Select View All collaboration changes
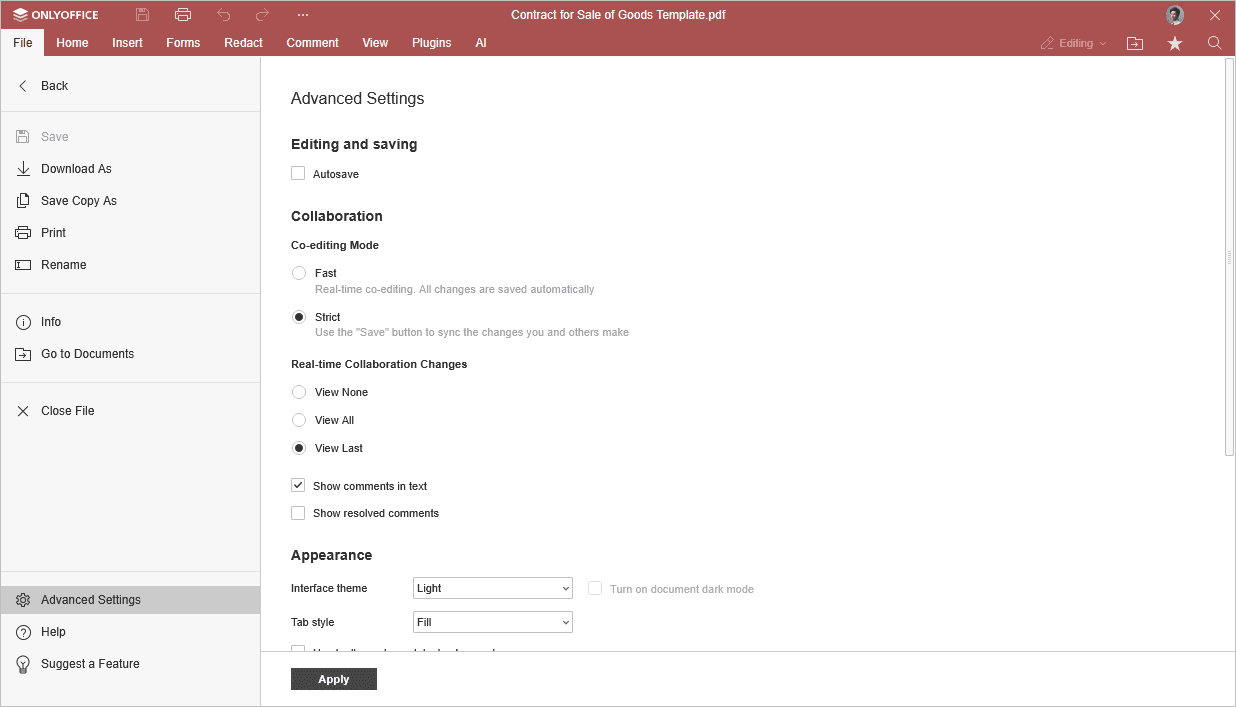 point(299,420)
